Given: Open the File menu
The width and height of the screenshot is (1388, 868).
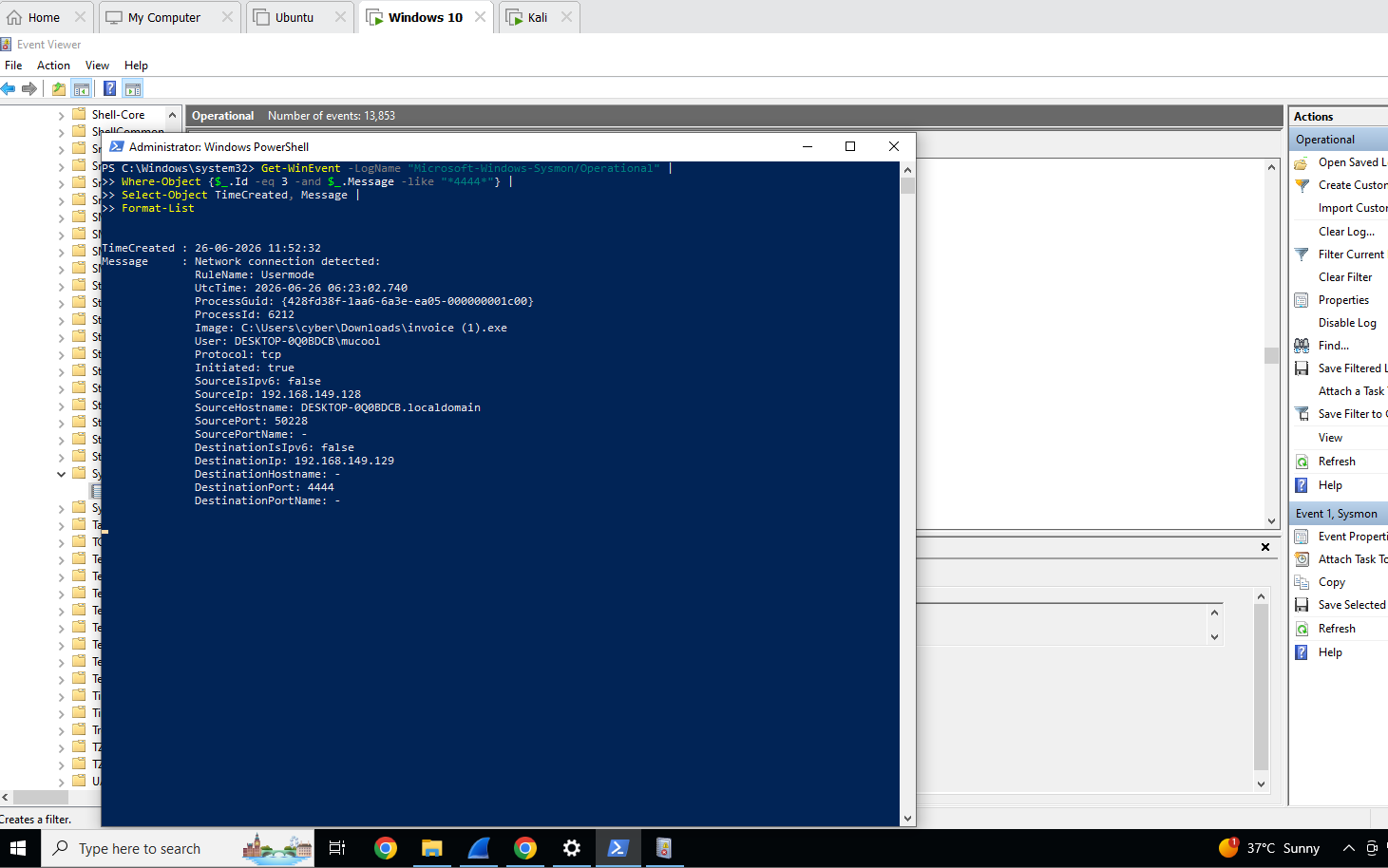Looking at the screenshot, I should [13, 66].
